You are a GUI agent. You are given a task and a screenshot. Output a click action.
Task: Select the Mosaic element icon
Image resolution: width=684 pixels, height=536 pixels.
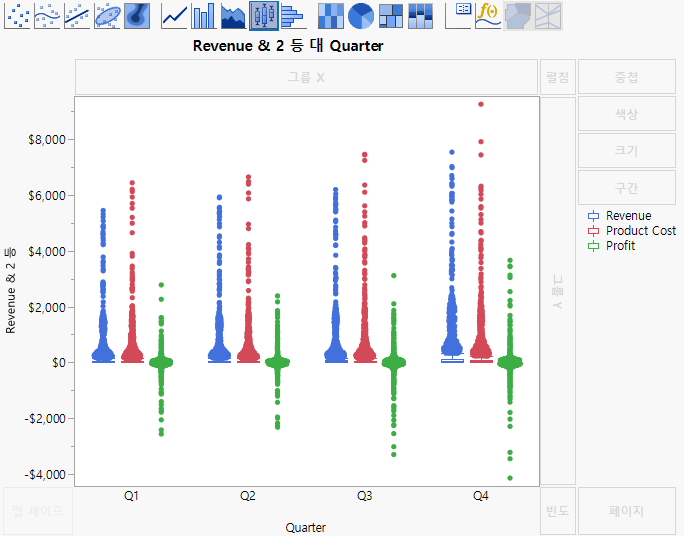coord(421,16)
